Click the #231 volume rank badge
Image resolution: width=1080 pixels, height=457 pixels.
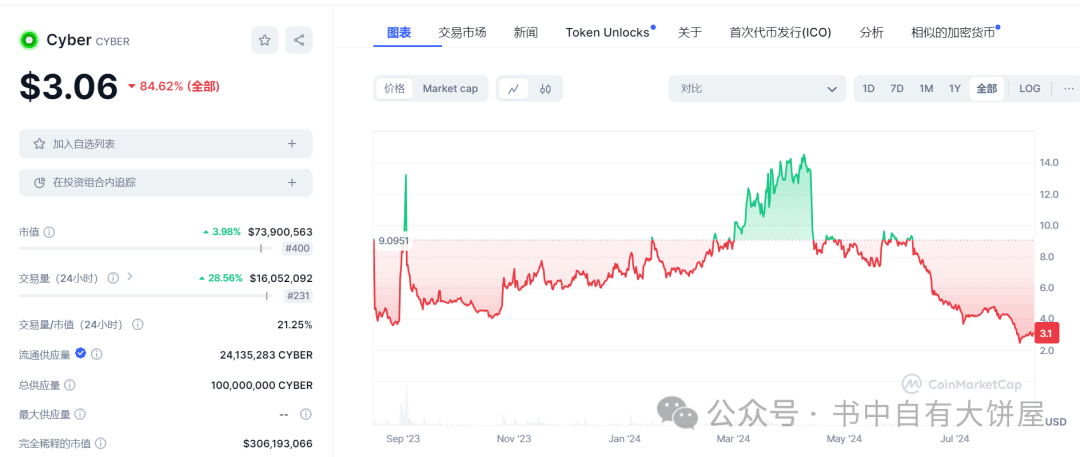click(x=298, y=296)
